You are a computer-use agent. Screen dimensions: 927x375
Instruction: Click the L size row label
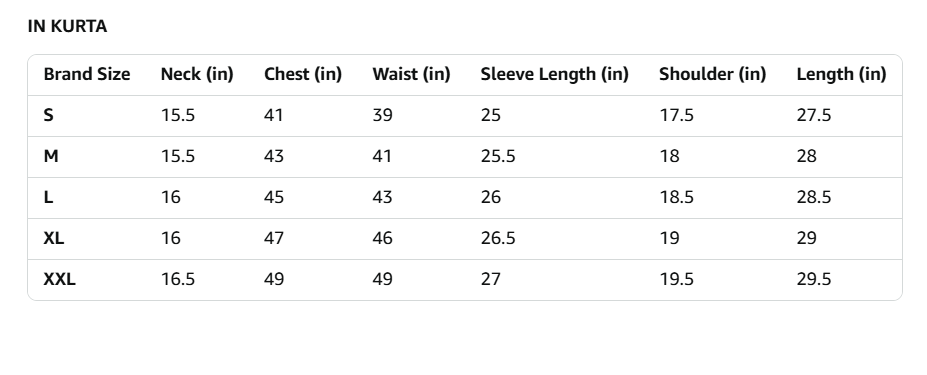point(48,197)
